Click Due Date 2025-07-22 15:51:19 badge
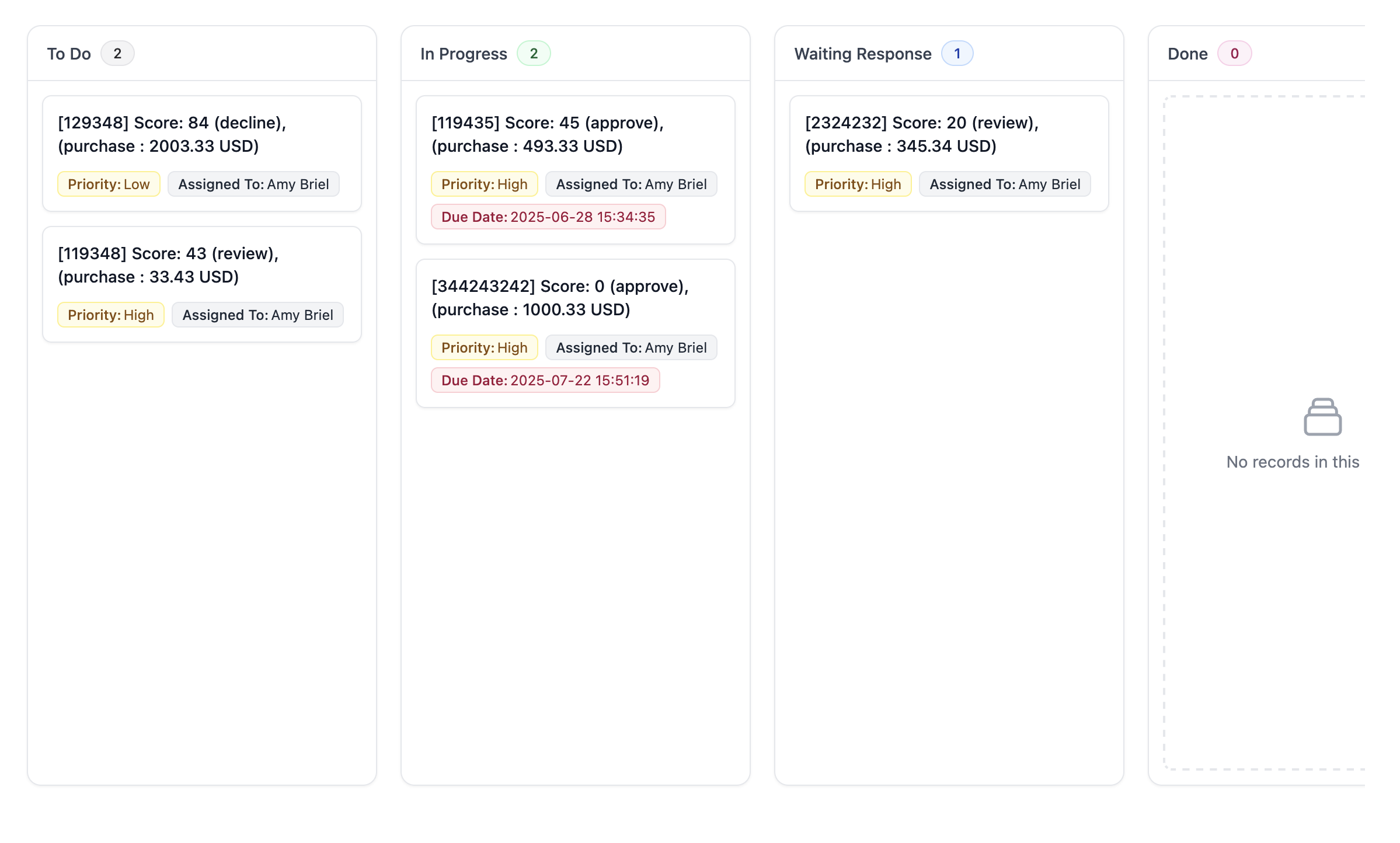 [x=545, y=381]
